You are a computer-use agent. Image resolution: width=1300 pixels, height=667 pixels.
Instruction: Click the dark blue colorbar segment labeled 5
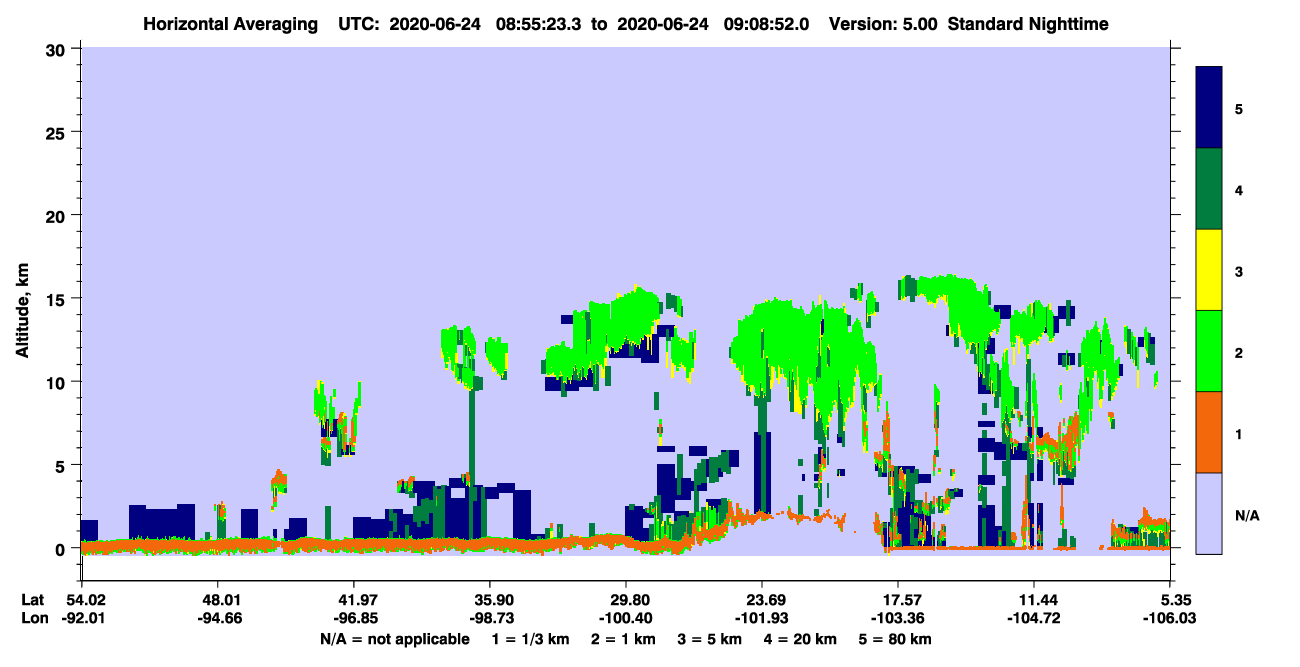[x=1209, y=108]
